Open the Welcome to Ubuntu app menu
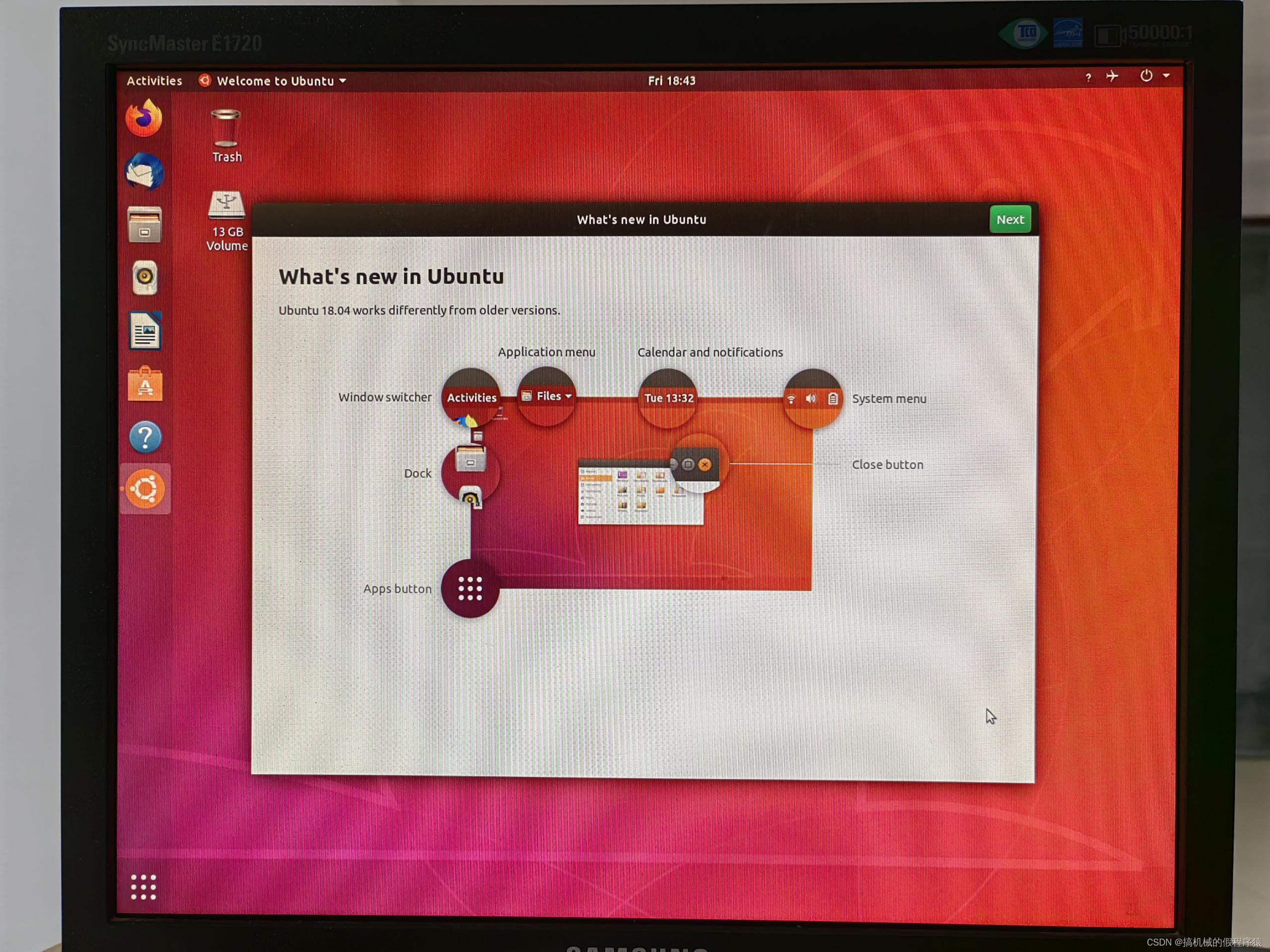This screenshot has height=952, width=1270. pyautogui.click(x=272, y=81)
